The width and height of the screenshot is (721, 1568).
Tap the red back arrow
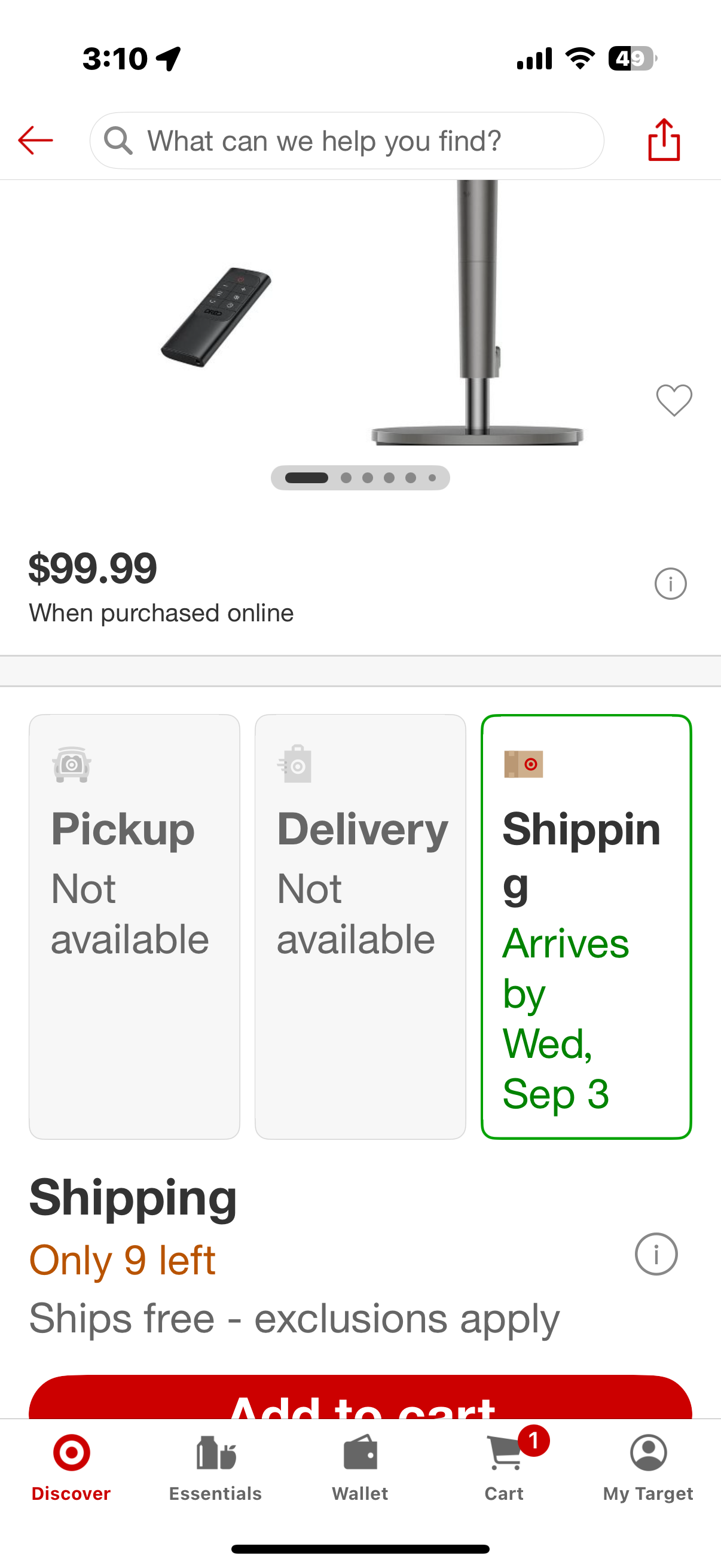(35, 141)
